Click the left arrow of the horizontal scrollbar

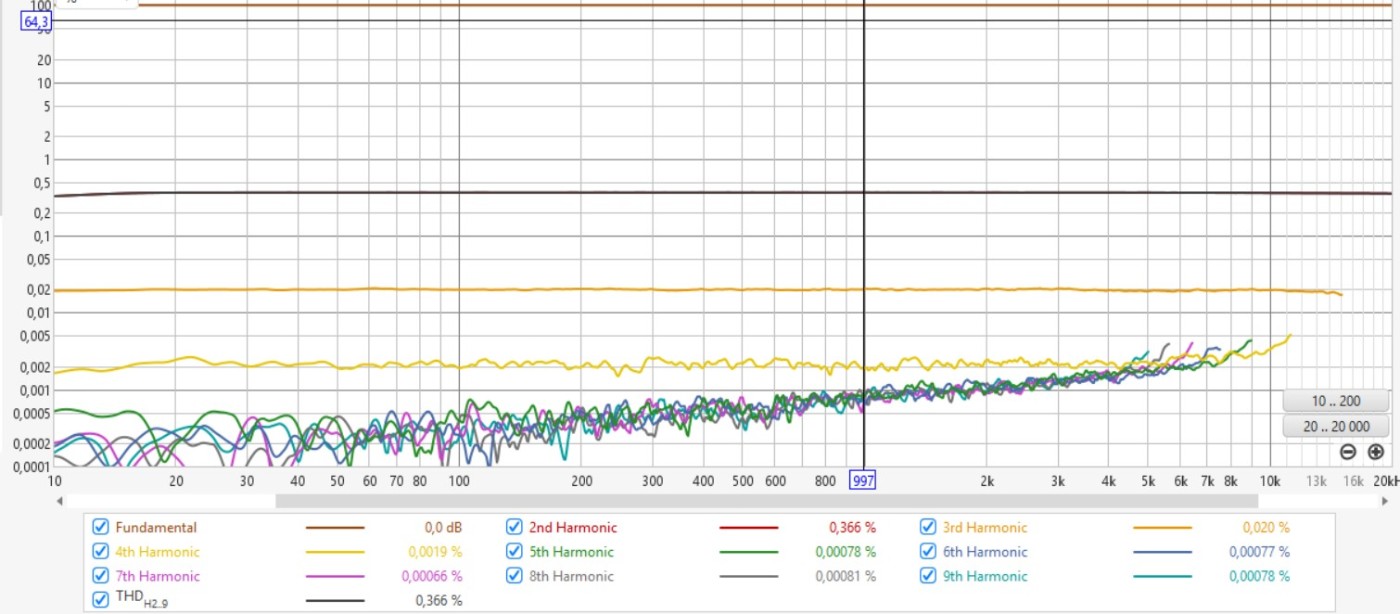click(x=59, y=501)
